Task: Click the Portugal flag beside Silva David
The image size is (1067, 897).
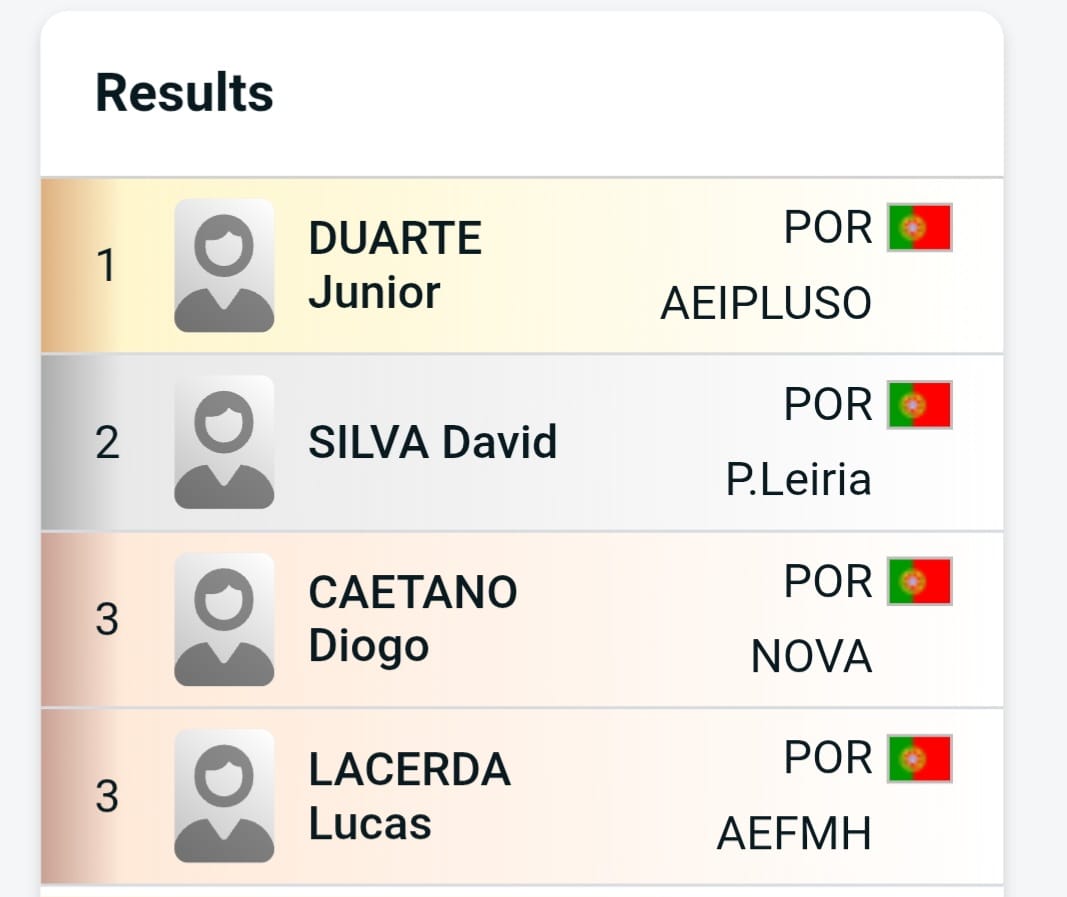Action: click(920, 405)
